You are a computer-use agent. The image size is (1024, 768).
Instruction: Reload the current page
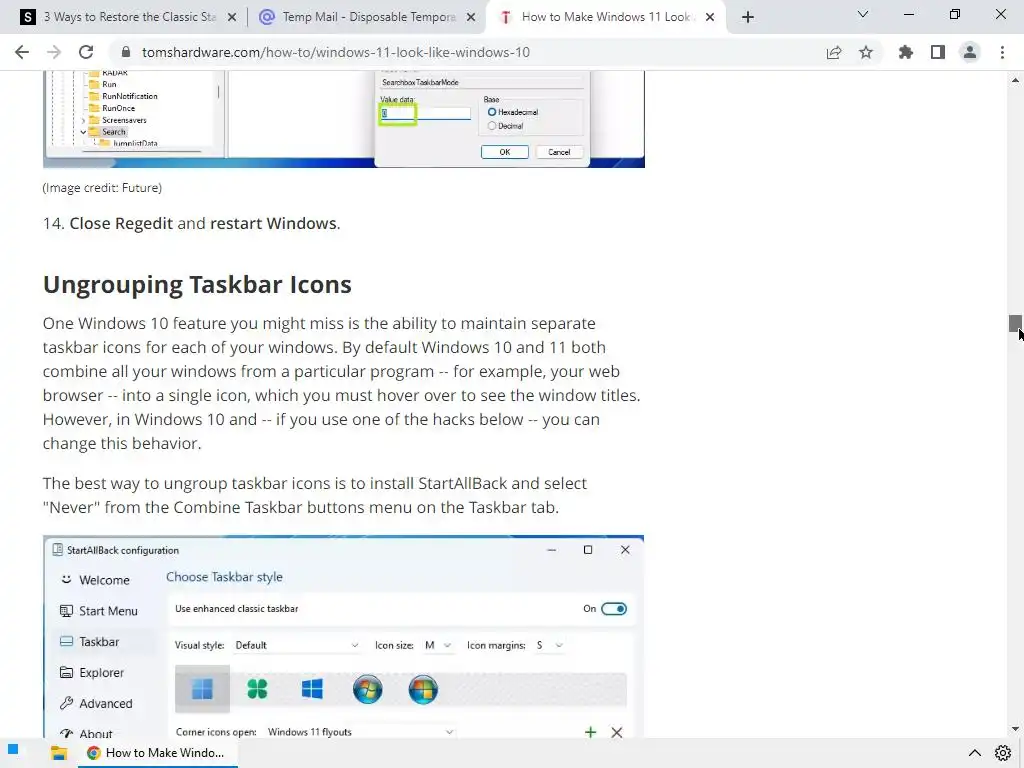tap(86, 52)
